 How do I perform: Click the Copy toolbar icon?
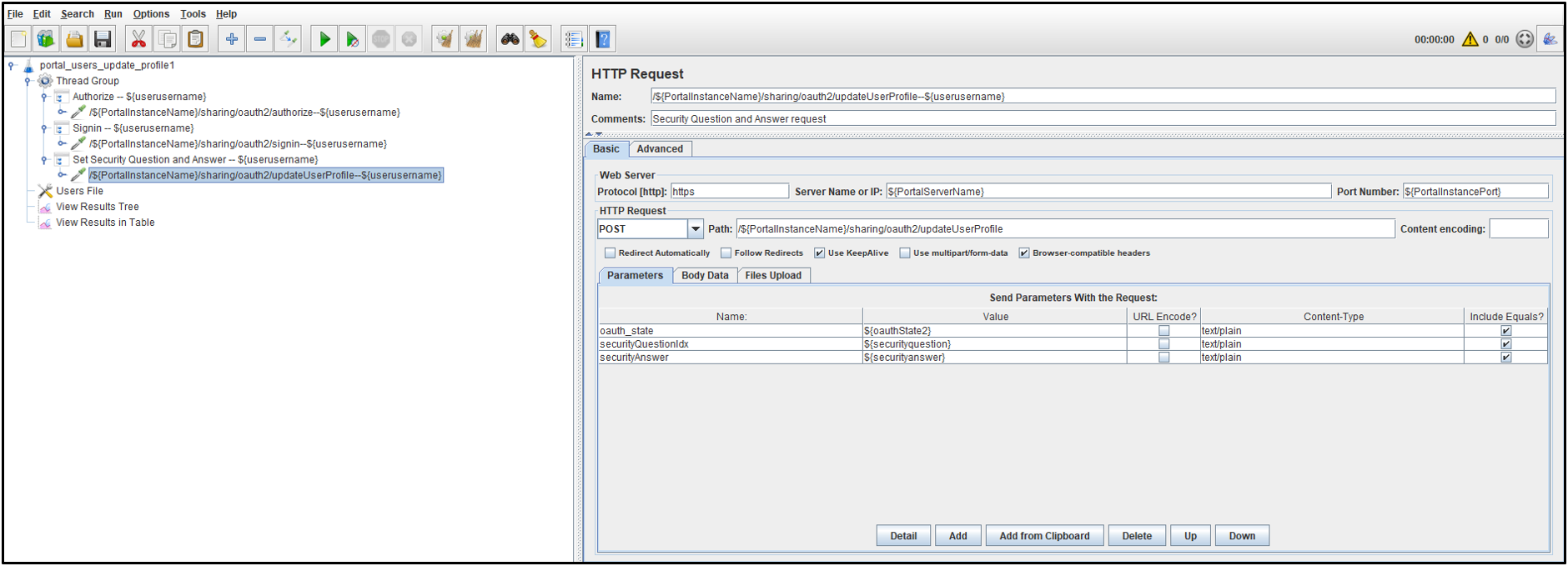pos(167,39)
